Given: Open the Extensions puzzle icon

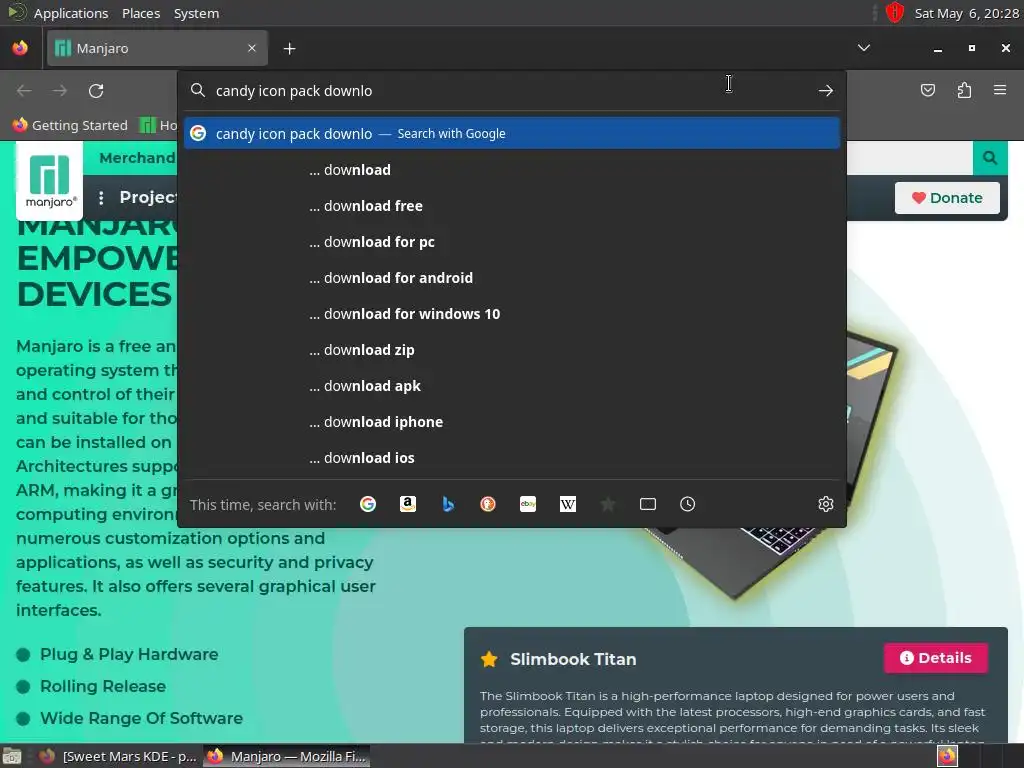Looking at the screenshot, I should point(964,90).
